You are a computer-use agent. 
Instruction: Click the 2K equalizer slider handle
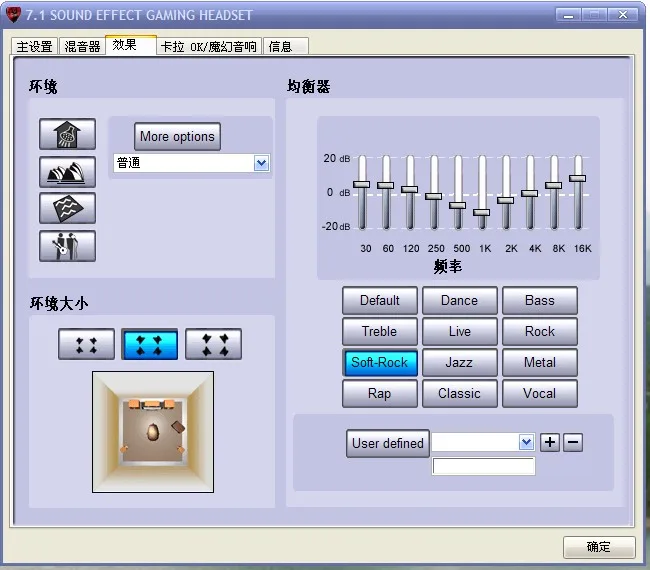coord(506,200)
